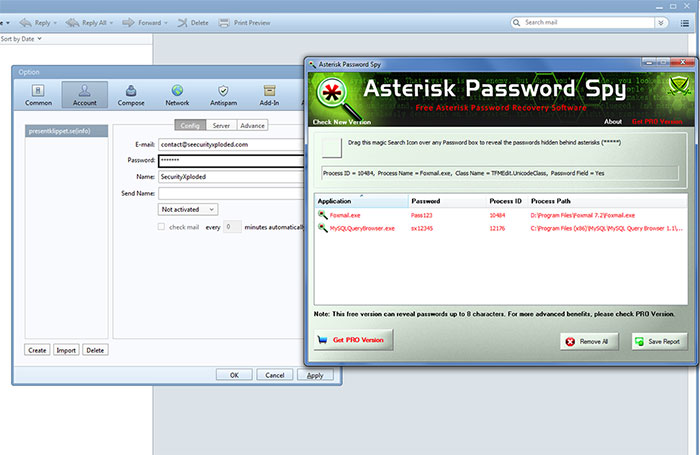Sort by the Process ID column header

coord(506,201)
